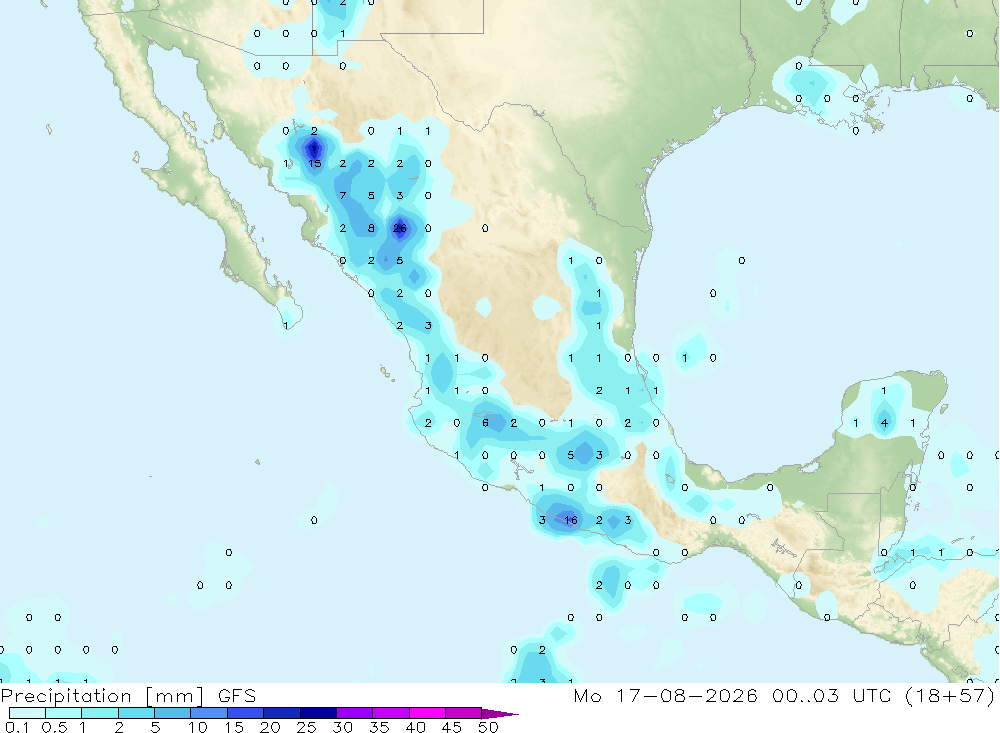Click the '8' precipitation value beside 26
The width and height of the screenshot is (1000, 733).
(x=371, y=228)
